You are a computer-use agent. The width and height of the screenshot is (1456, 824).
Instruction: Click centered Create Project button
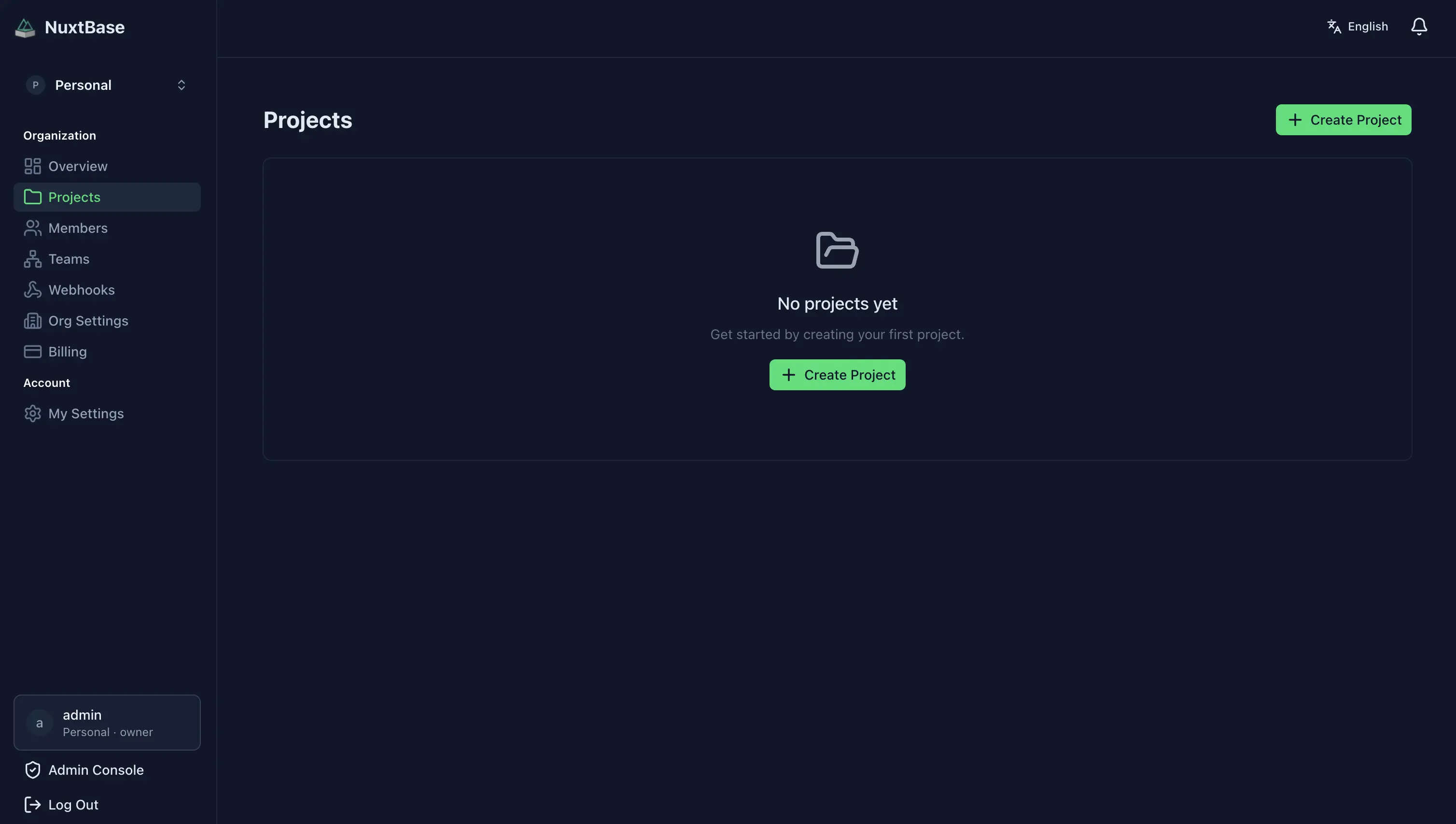click(x=837, y=375)
